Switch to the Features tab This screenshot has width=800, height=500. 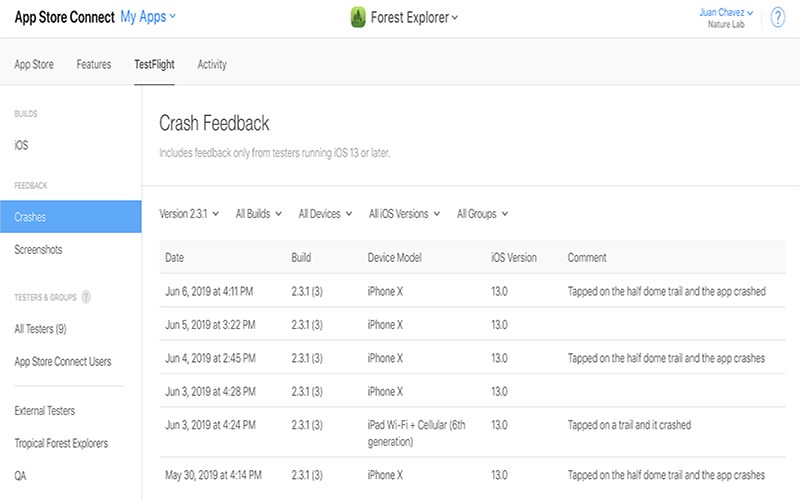pos(94,64)
